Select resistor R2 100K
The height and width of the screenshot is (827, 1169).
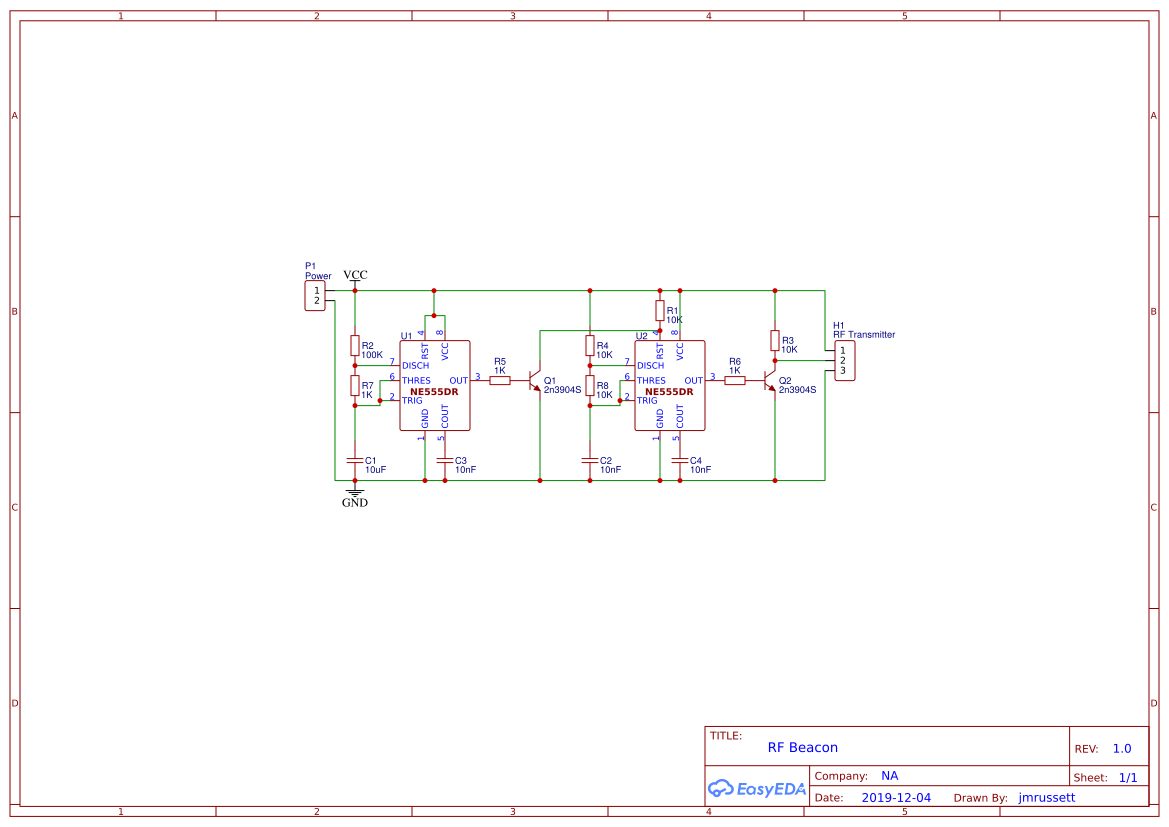tap(355, 344)
